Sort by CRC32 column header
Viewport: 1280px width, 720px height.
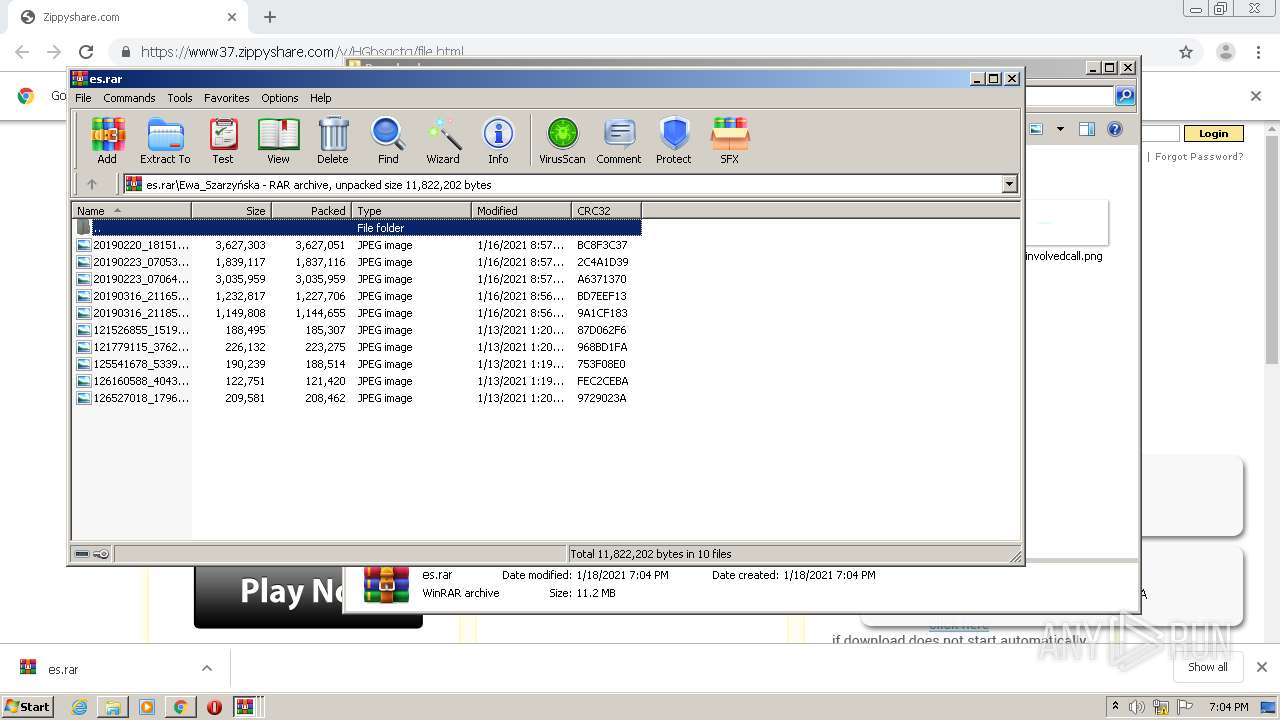pyautogui.click(x=606, y=210)
